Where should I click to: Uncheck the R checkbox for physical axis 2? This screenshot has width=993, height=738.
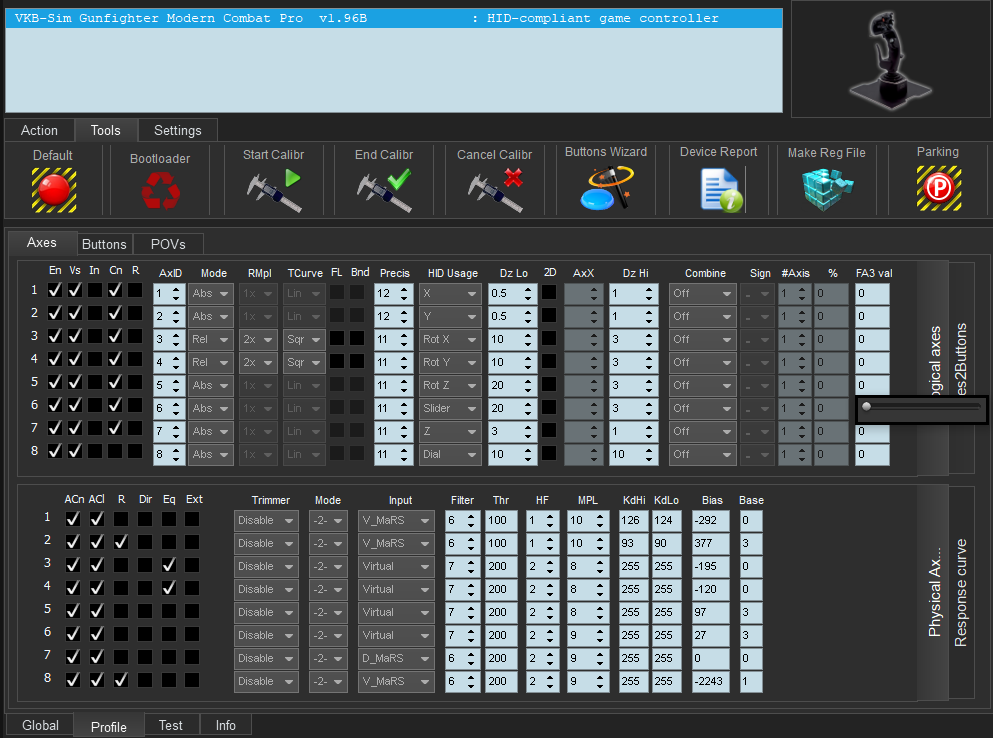(x=121, y=542)
